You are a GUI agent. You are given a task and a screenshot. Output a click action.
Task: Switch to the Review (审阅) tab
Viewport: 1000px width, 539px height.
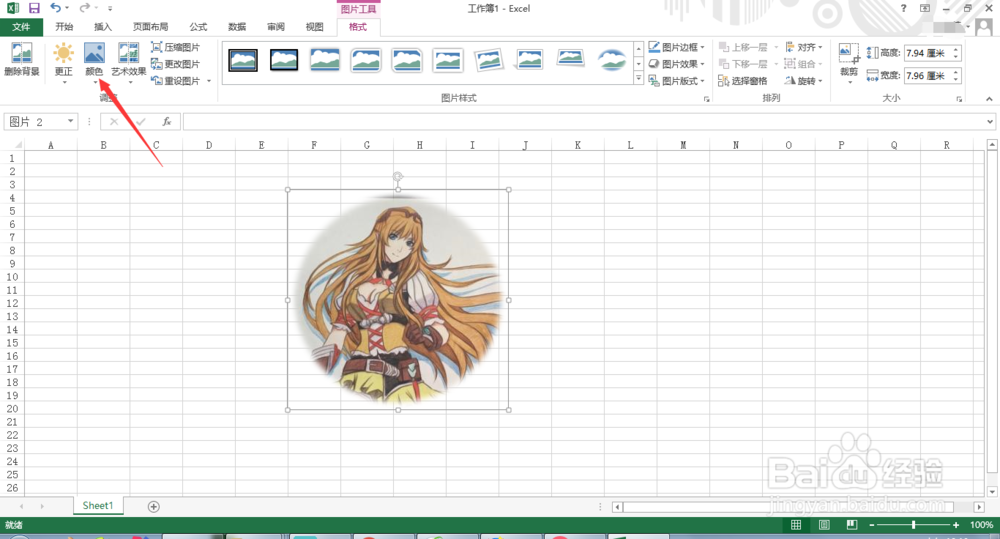(x=276, y=27)
